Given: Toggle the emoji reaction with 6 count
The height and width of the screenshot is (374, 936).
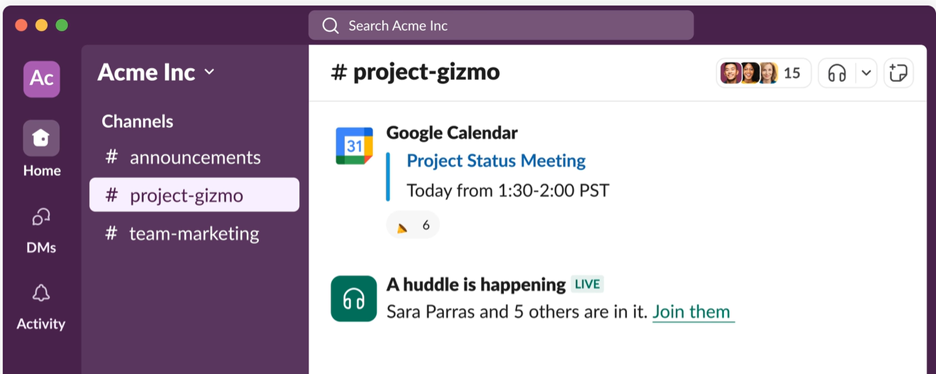Looking at the screenshot, I should 412,225.
